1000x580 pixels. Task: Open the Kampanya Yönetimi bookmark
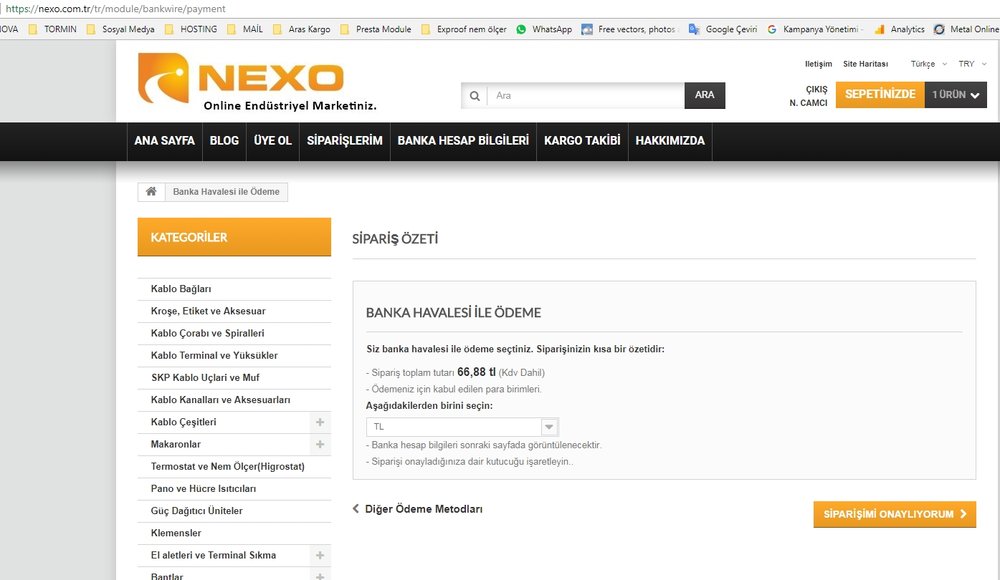click(814, 29)
